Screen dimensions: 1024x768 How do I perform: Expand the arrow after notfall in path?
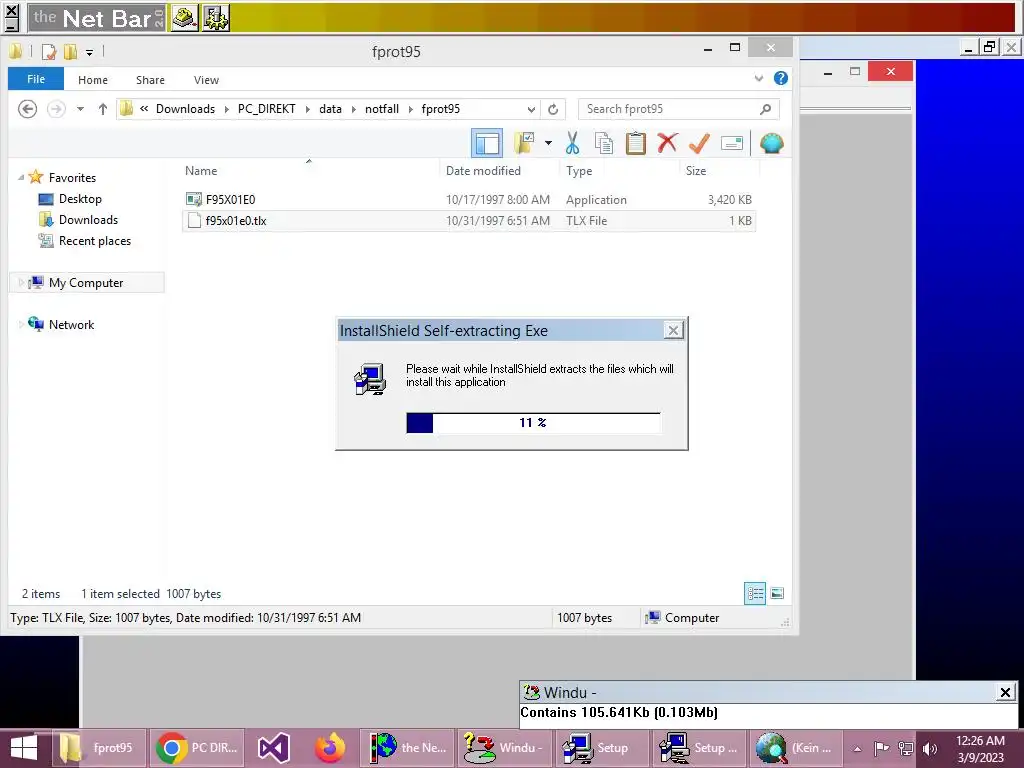coord(411,109)
